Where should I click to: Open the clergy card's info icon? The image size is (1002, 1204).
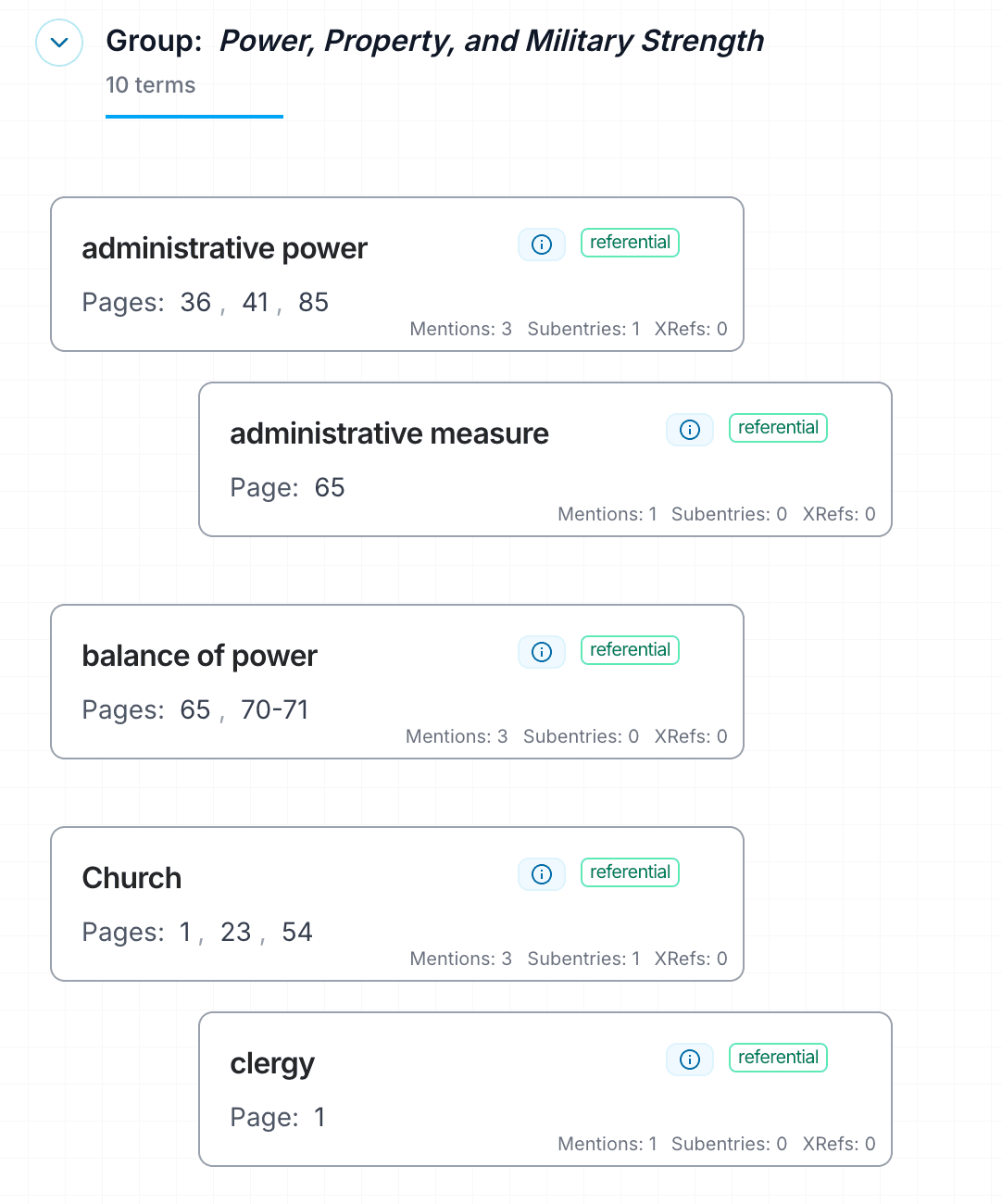click(689, 1060)
